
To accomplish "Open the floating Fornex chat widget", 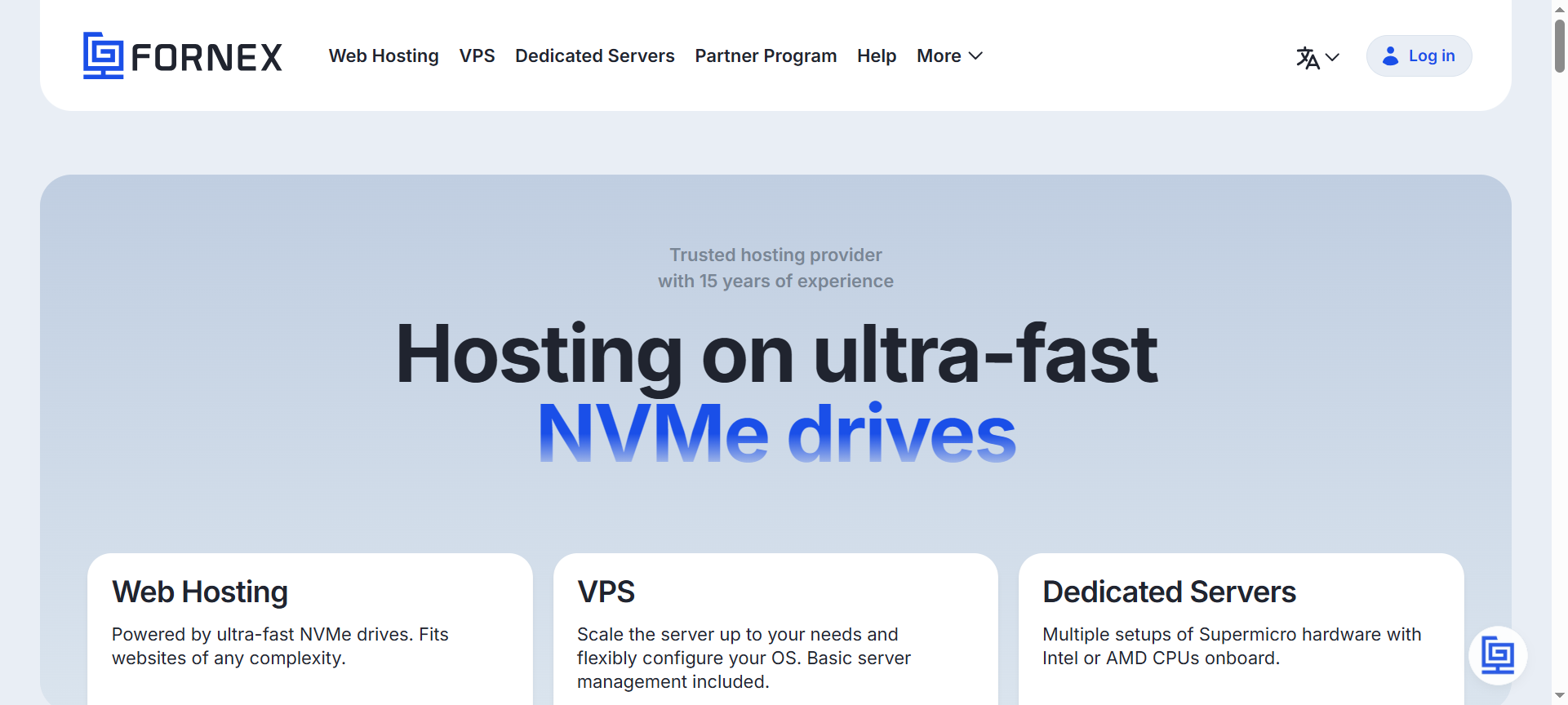I will [x=1498, y=655].
